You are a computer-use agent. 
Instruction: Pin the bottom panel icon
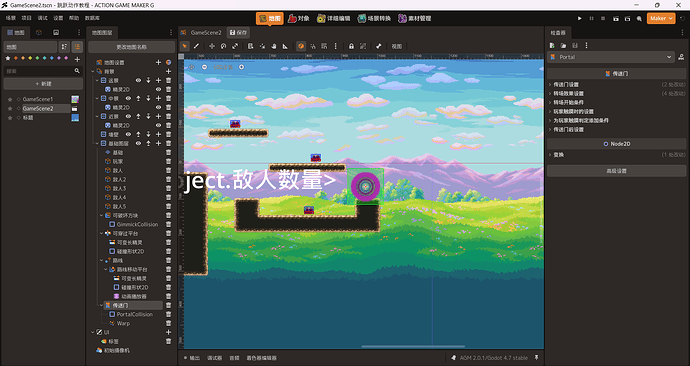[536, 358]
